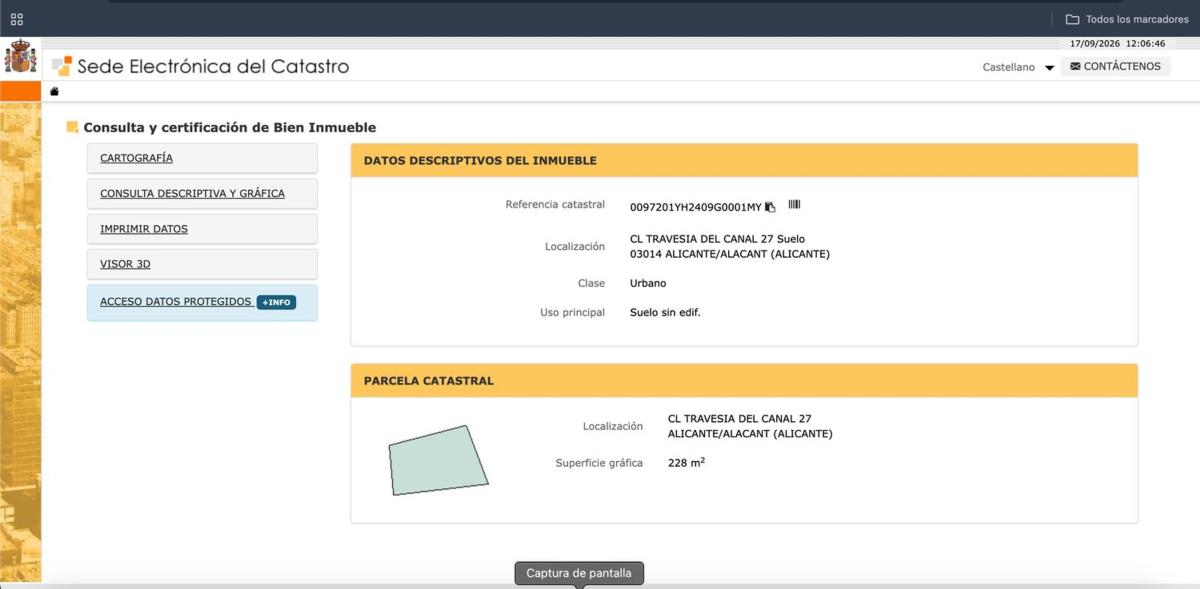Image resolution: width=1200 pixels, height=589 pixels.
Task: Click the address CL TRAVESIA DEL CANAL 27 Suelo
Action: 717,239
